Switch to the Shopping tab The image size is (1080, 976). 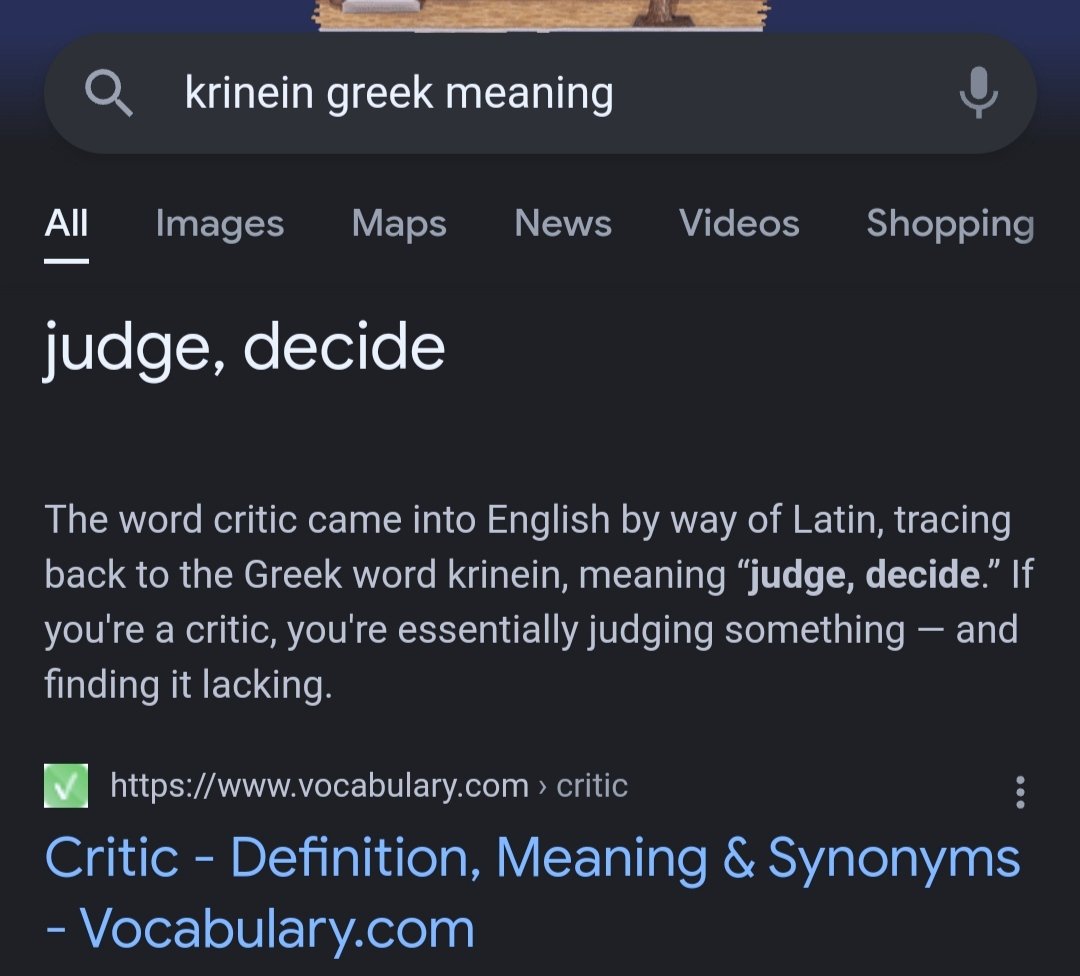[x=949, y=224]
